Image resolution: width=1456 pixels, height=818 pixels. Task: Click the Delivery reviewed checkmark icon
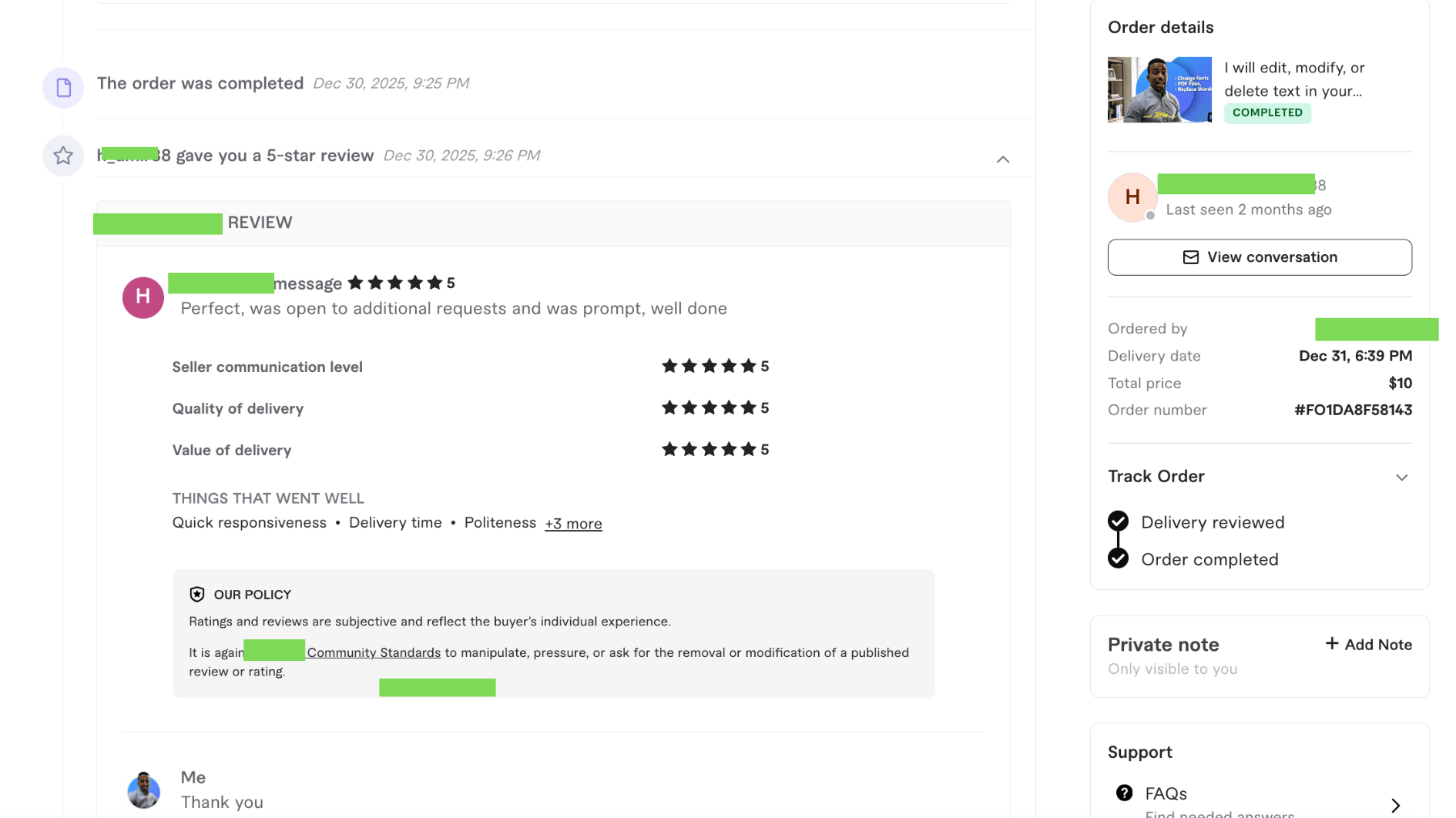pyautogui.click(x=1118, y=521)
